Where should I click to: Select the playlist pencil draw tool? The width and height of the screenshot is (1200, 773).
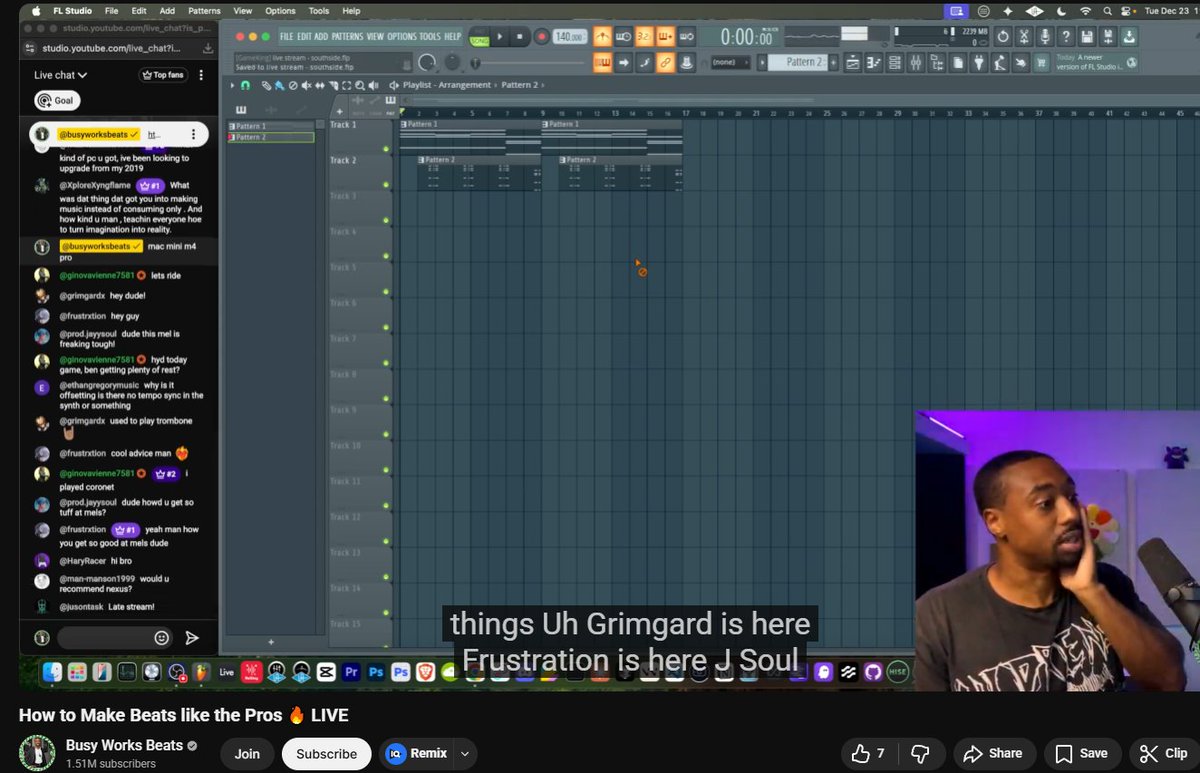(266, 86)
